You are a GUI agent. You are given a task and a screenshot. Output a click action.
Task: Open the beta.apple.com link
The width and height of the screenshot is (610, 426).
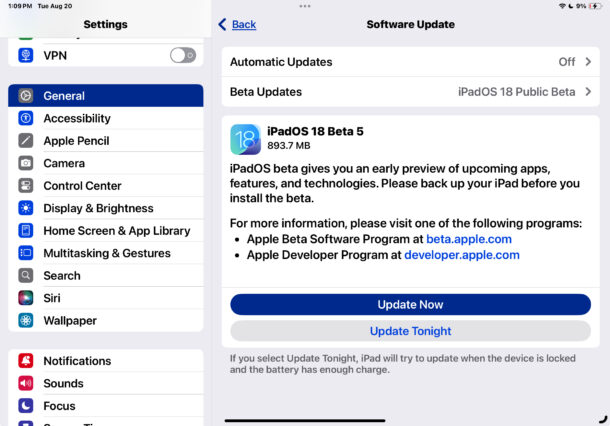point(469,239)
